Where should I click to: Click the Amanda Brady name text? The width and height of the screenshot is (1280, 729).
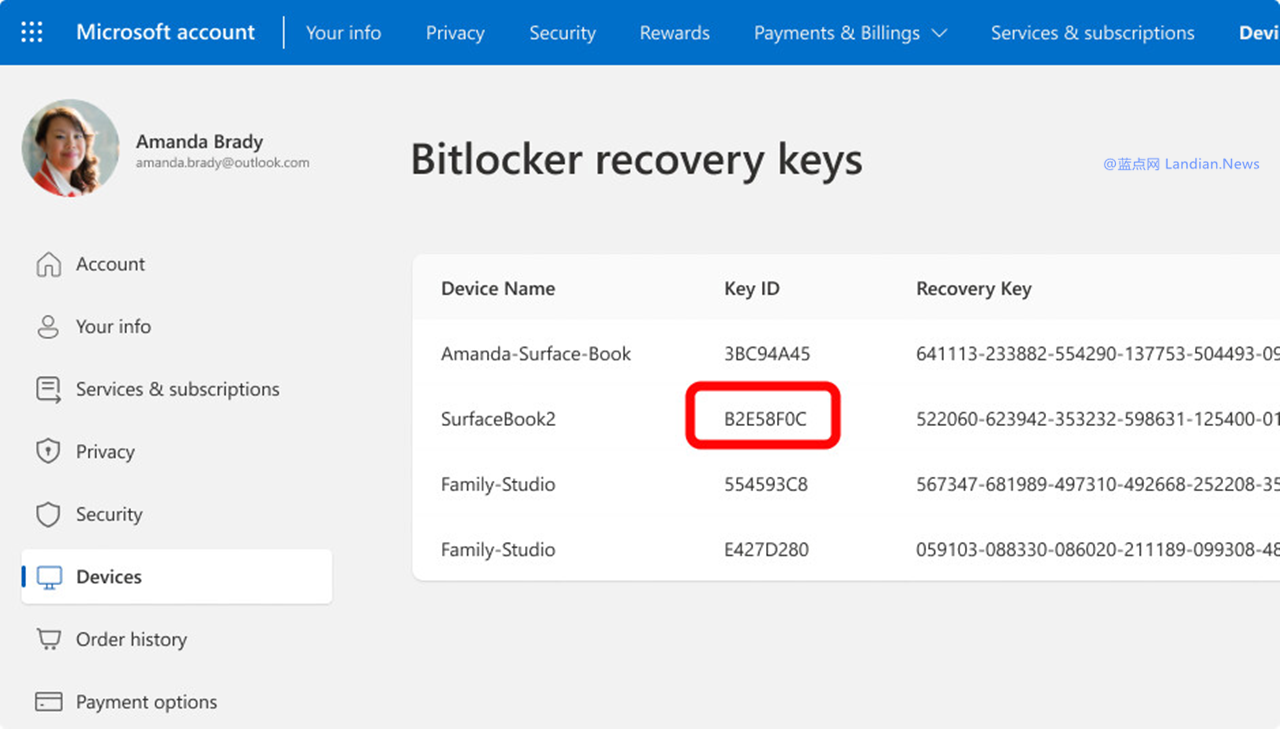pyautogui.click(x=199, y=141)
